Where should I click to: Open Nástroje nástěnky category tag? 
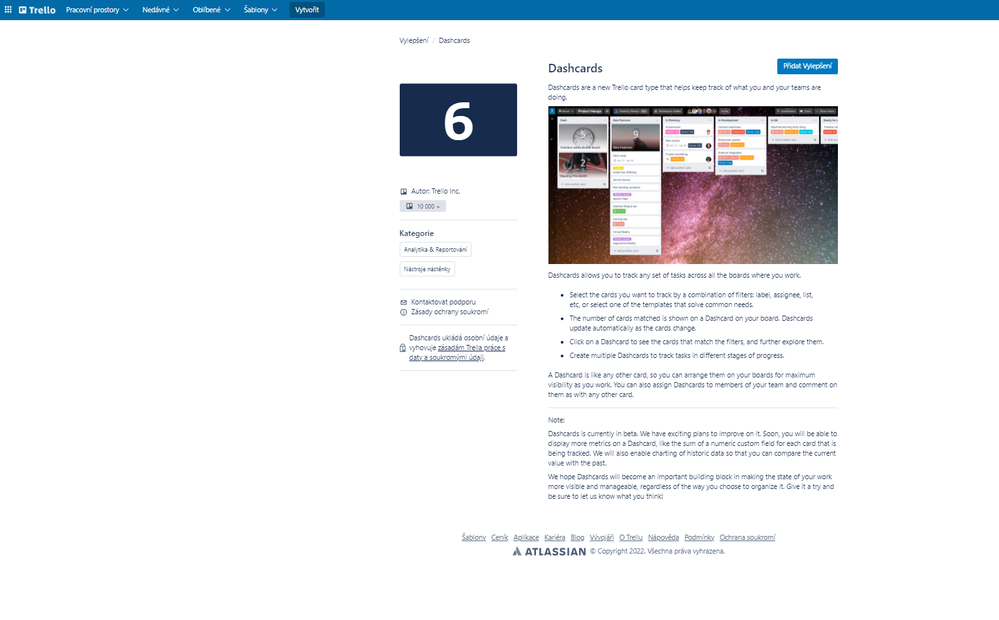point(427,269)
